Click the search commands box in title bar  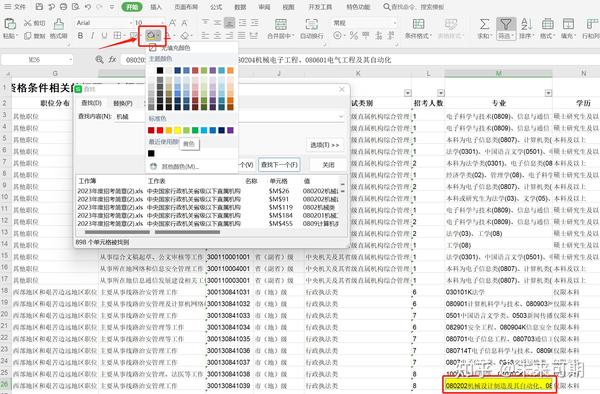click(414, 7)
